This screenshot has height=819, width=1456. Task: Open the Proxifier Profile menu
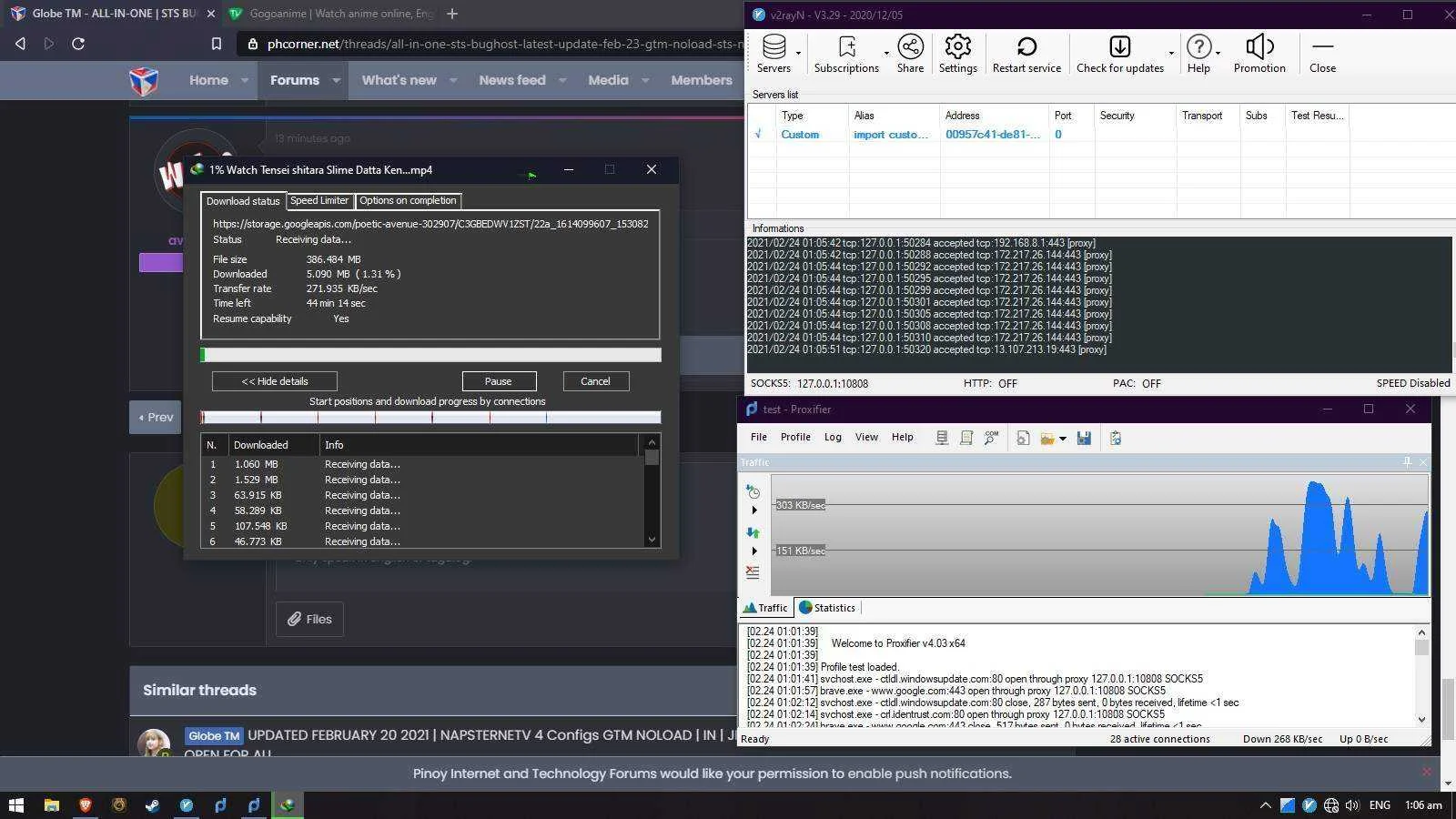pos(795,437)
